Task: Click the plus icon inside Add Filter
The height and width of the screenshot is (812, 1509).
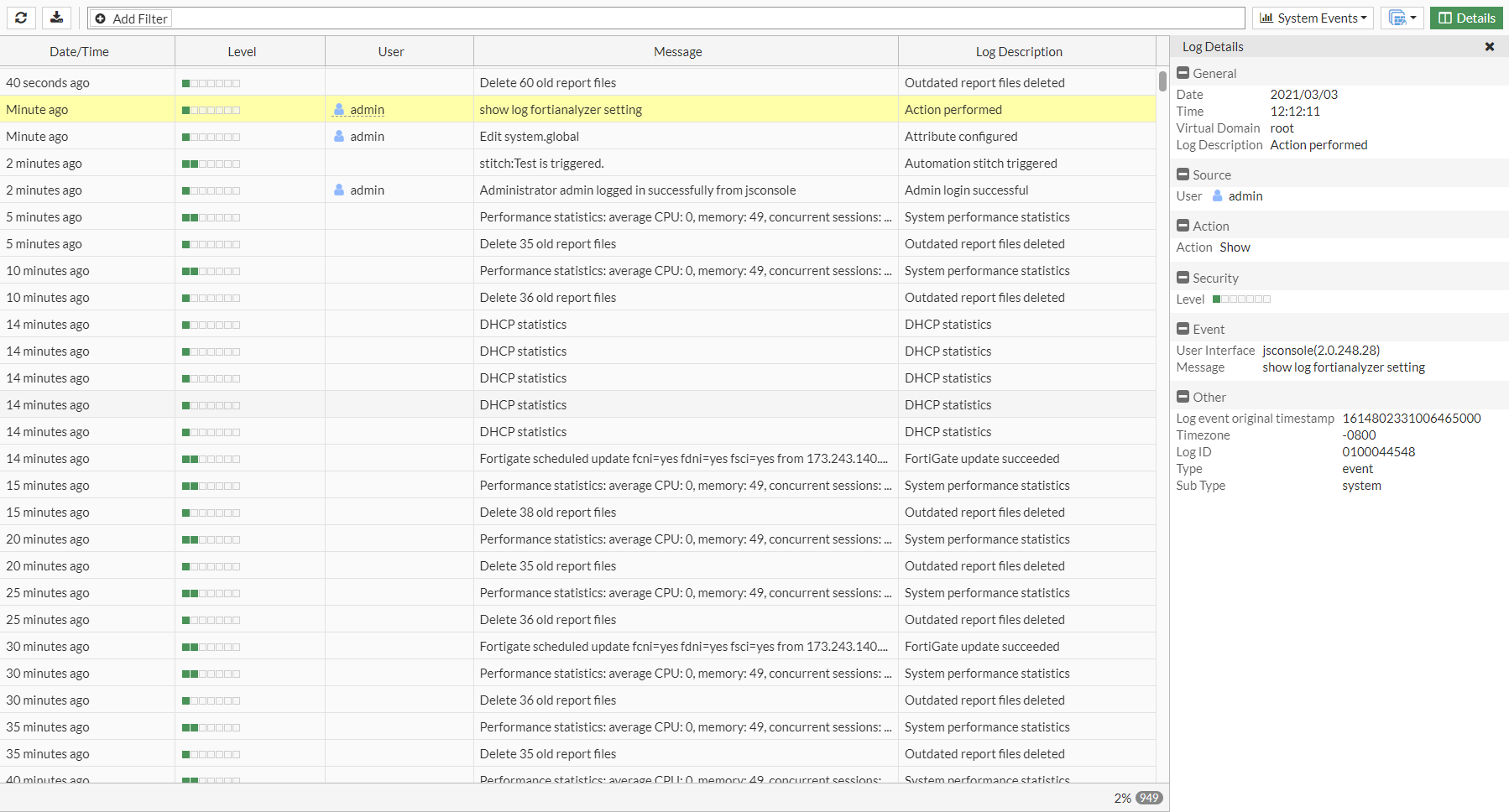Action: click(102, 17)
